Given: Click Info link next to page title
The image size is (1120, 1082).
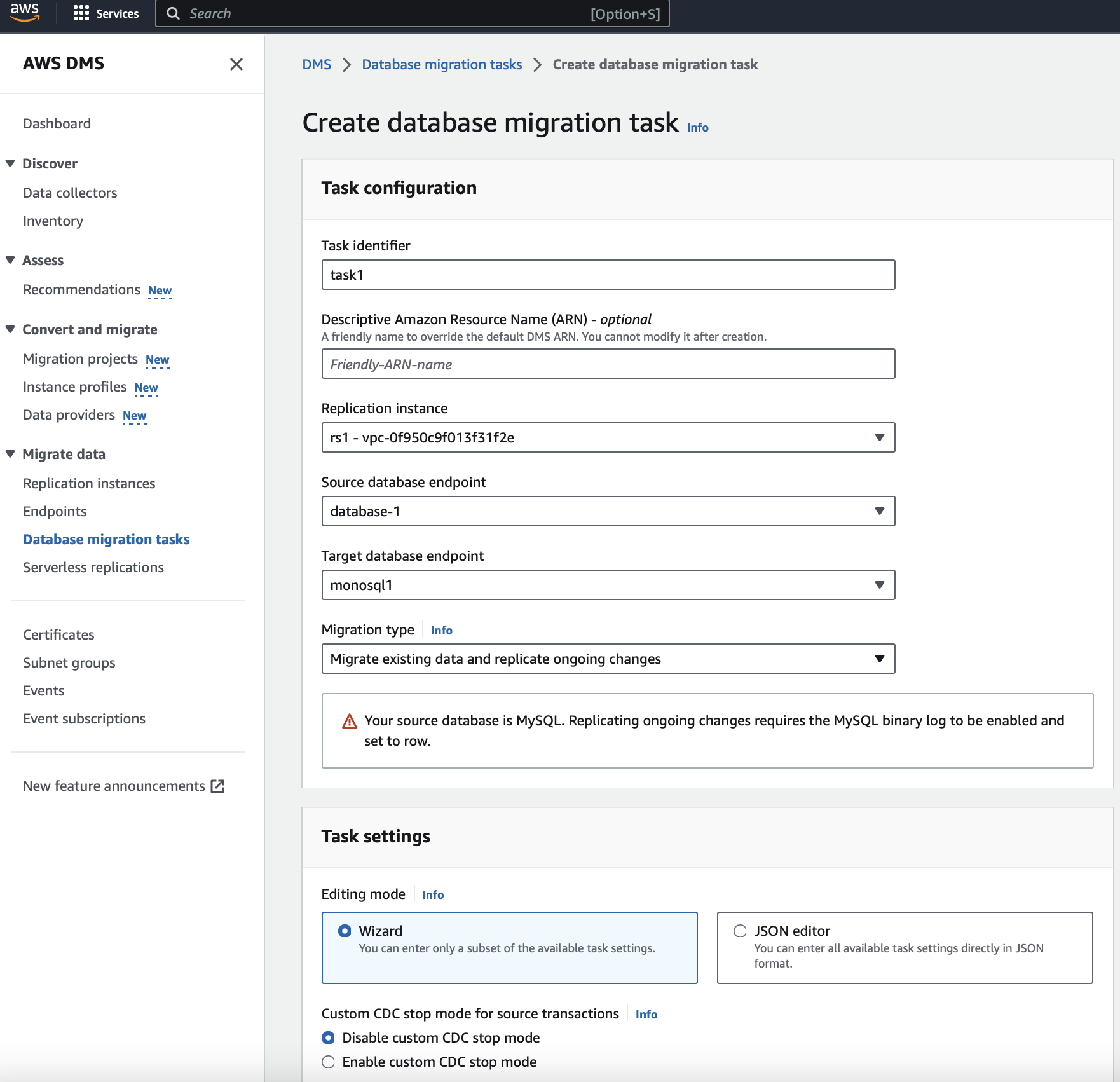Looking at the screenshot, I should pyautogui.click(x=697, y=127).
